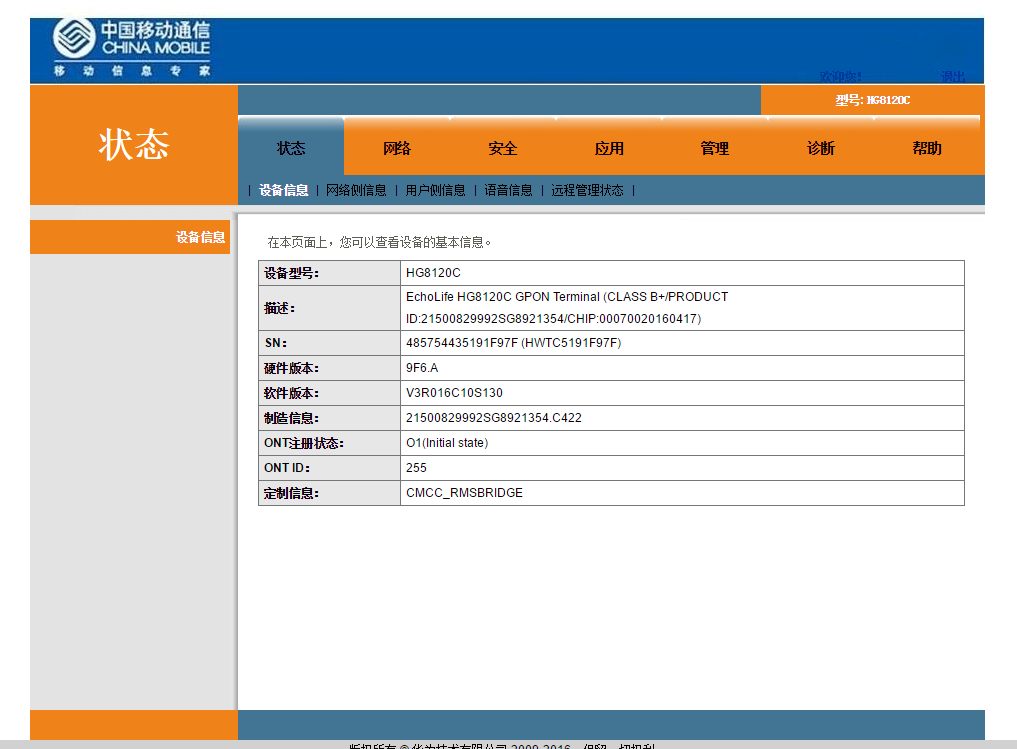Click the page description sentence 在本页面上
Image resolution: width=1017 pixels, height=749 pixels.
click(x=379, y=242)
